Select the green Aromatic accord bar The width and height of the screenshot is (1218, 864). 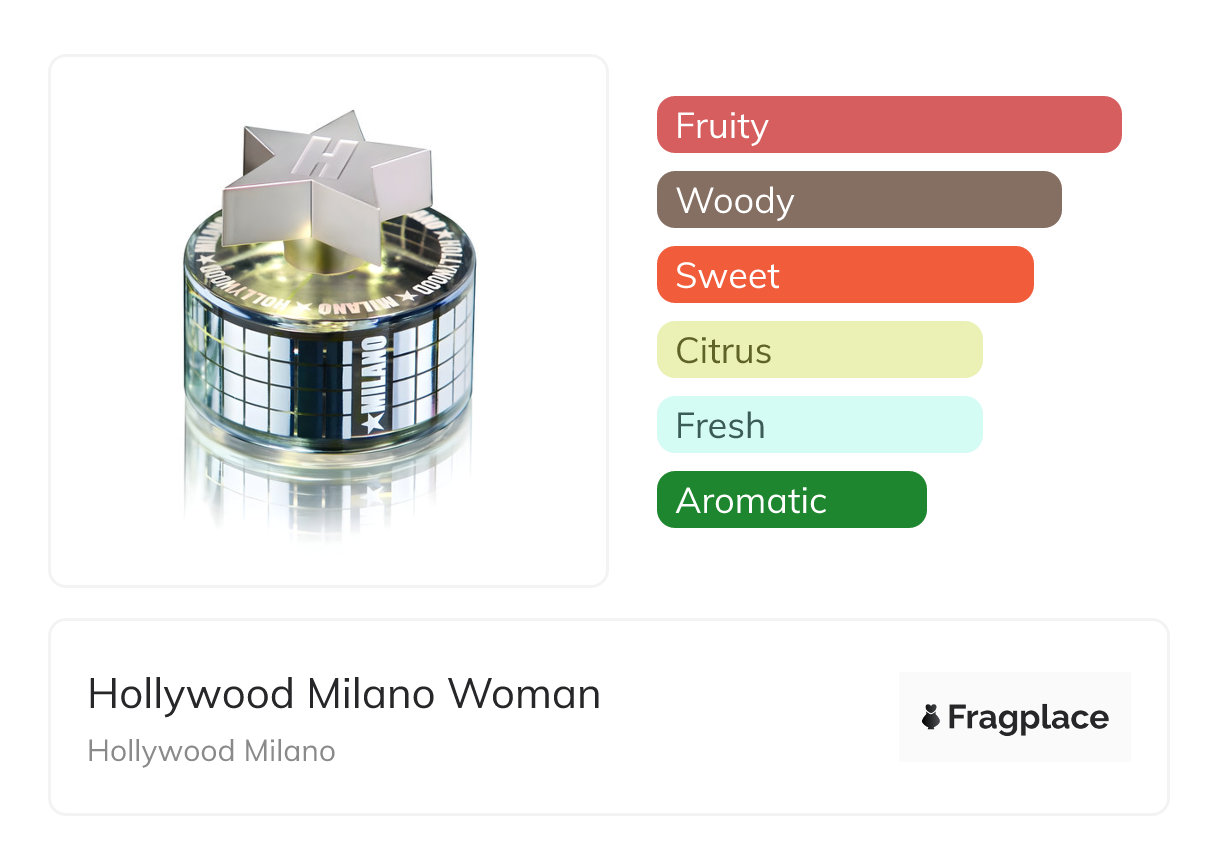(x=791, y=500)
